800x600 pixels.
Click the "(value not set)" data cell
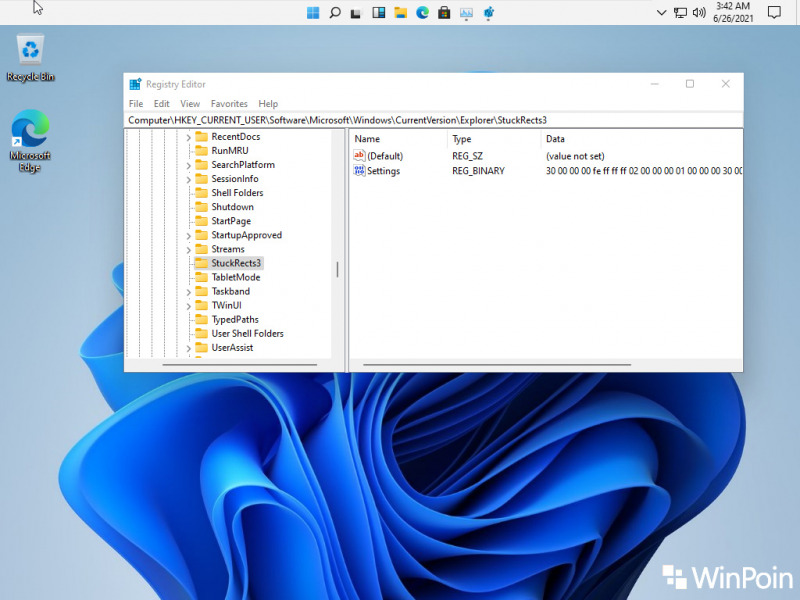pos(575,156)
